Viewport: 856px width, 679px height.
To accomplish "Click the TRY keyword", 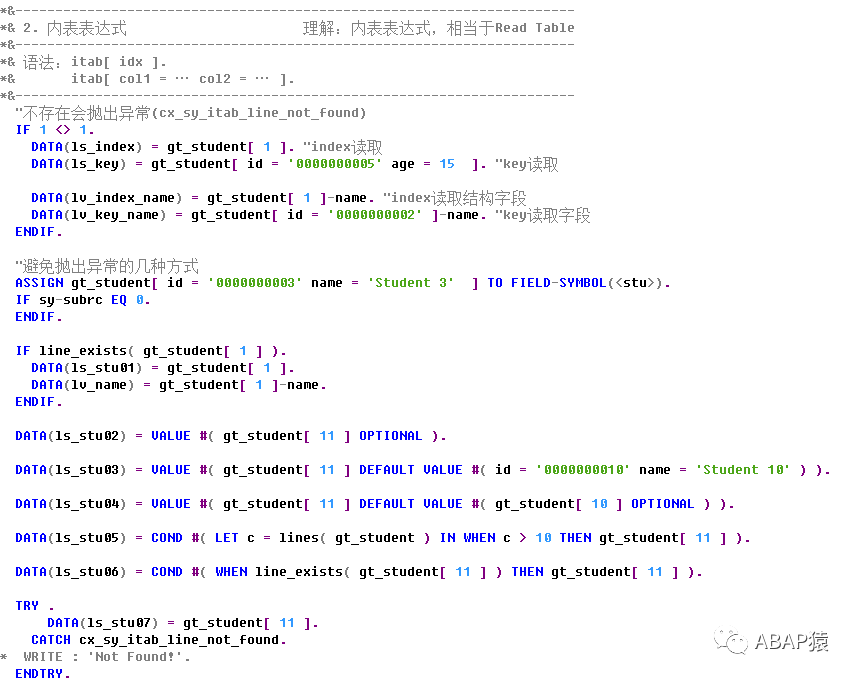I will coord(27,605).
